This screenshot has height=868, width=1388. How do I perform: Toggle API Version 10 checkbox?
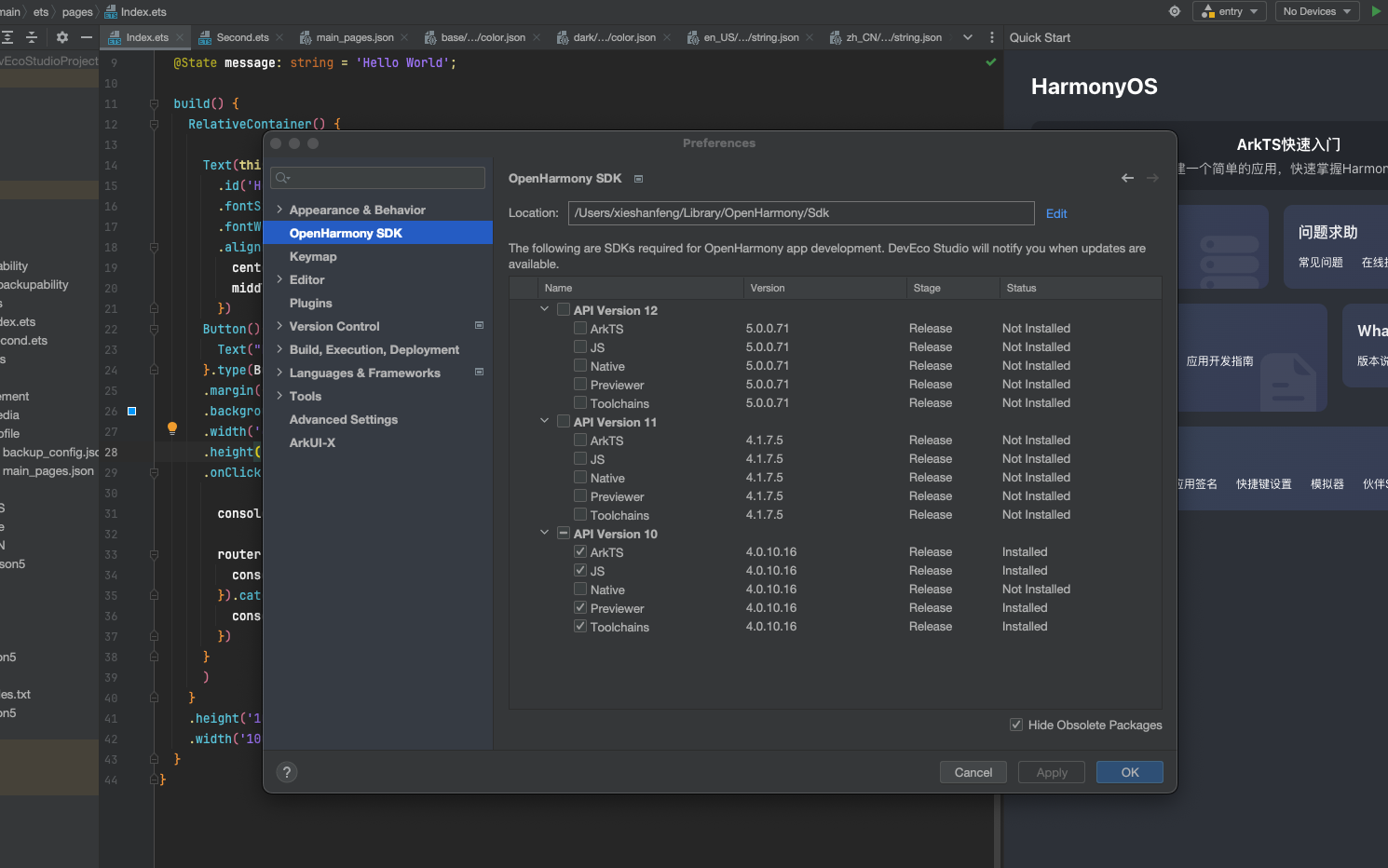point(564,534)
